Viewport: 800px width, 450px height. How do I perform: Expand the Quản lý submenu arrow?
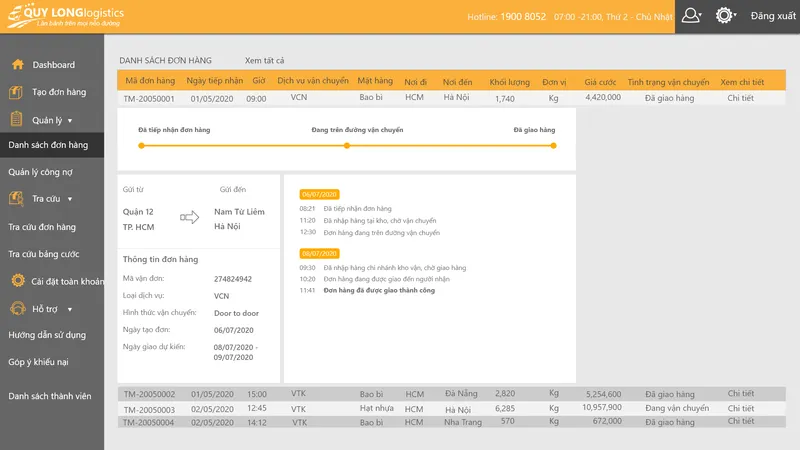(70, 121)
